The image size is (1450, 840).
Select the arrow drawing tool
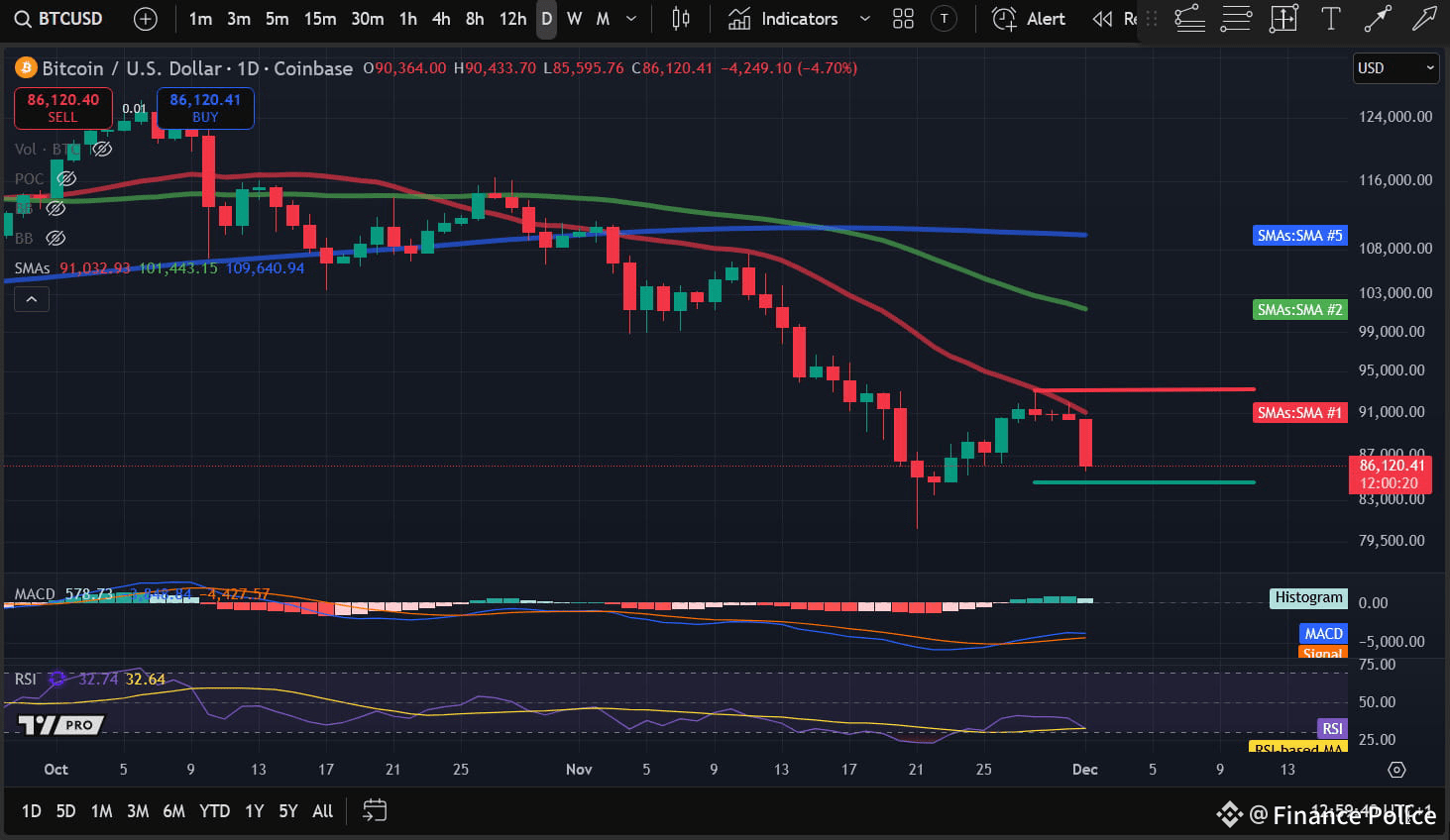[x=1424, y=19]
